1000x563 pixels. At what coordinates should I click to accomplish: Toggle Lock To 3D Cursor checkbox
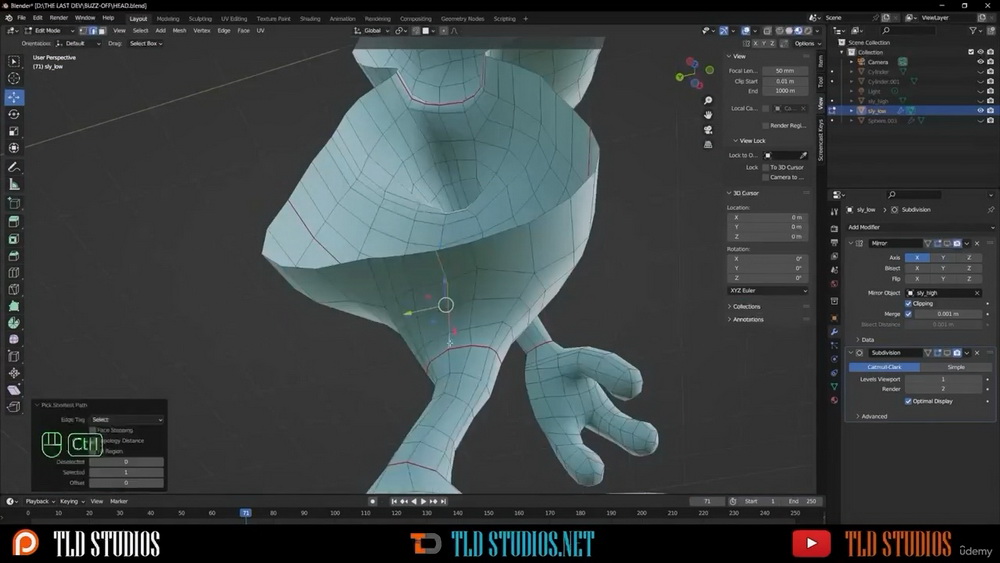pos(766,167)
